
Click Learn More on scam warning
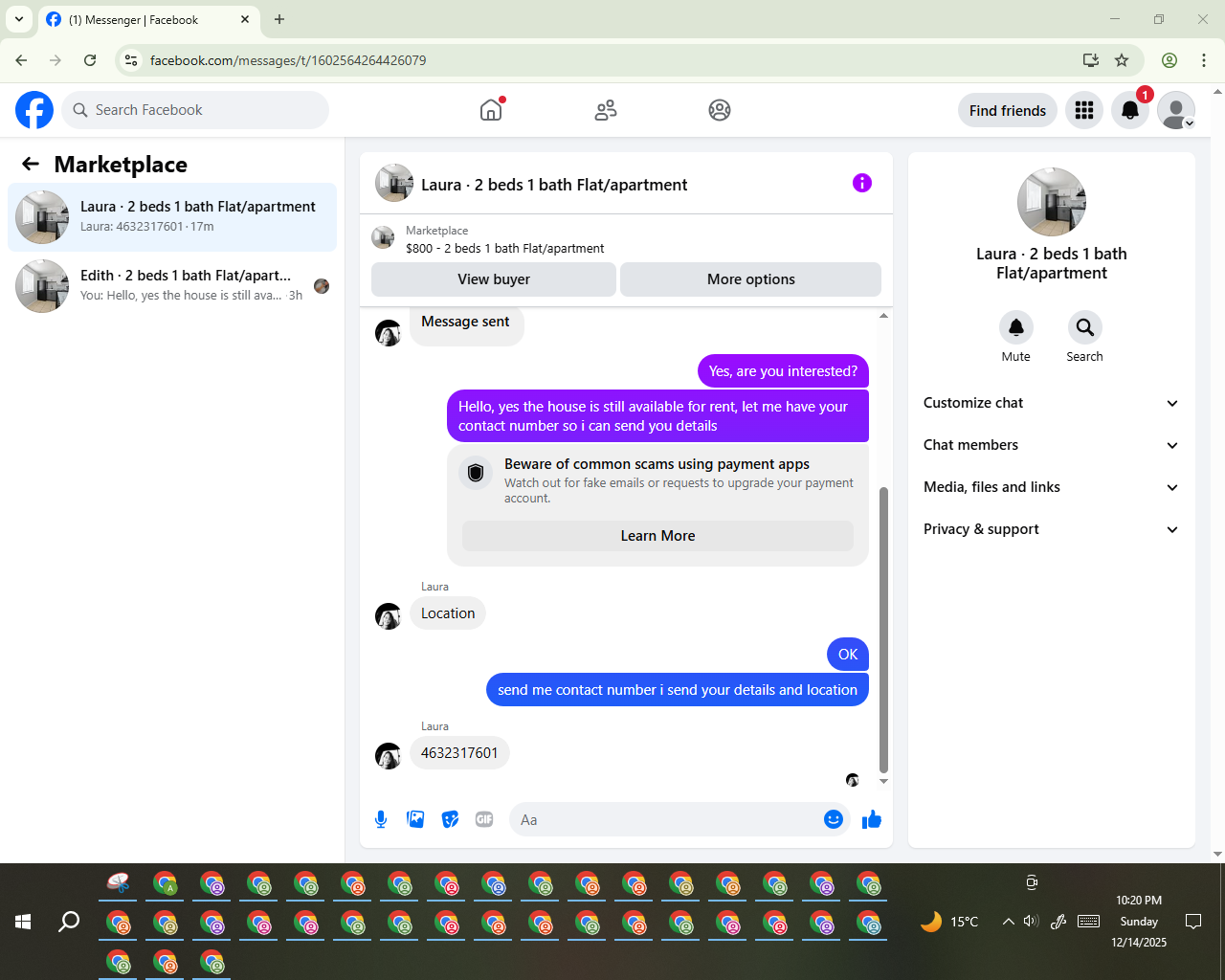pos(658,536)
